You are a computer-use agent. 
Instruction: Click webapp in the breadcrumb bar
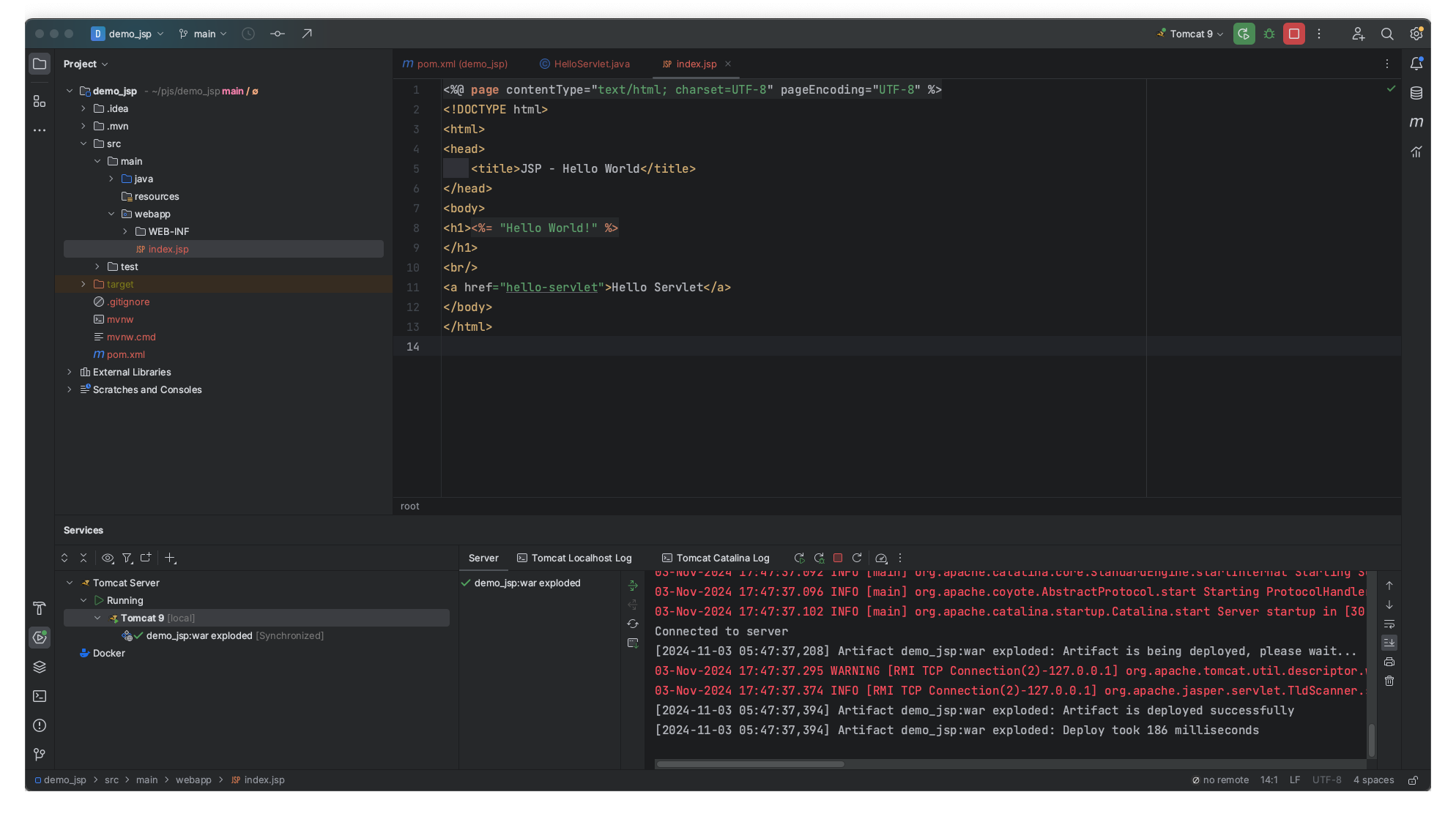click(193, 780)
